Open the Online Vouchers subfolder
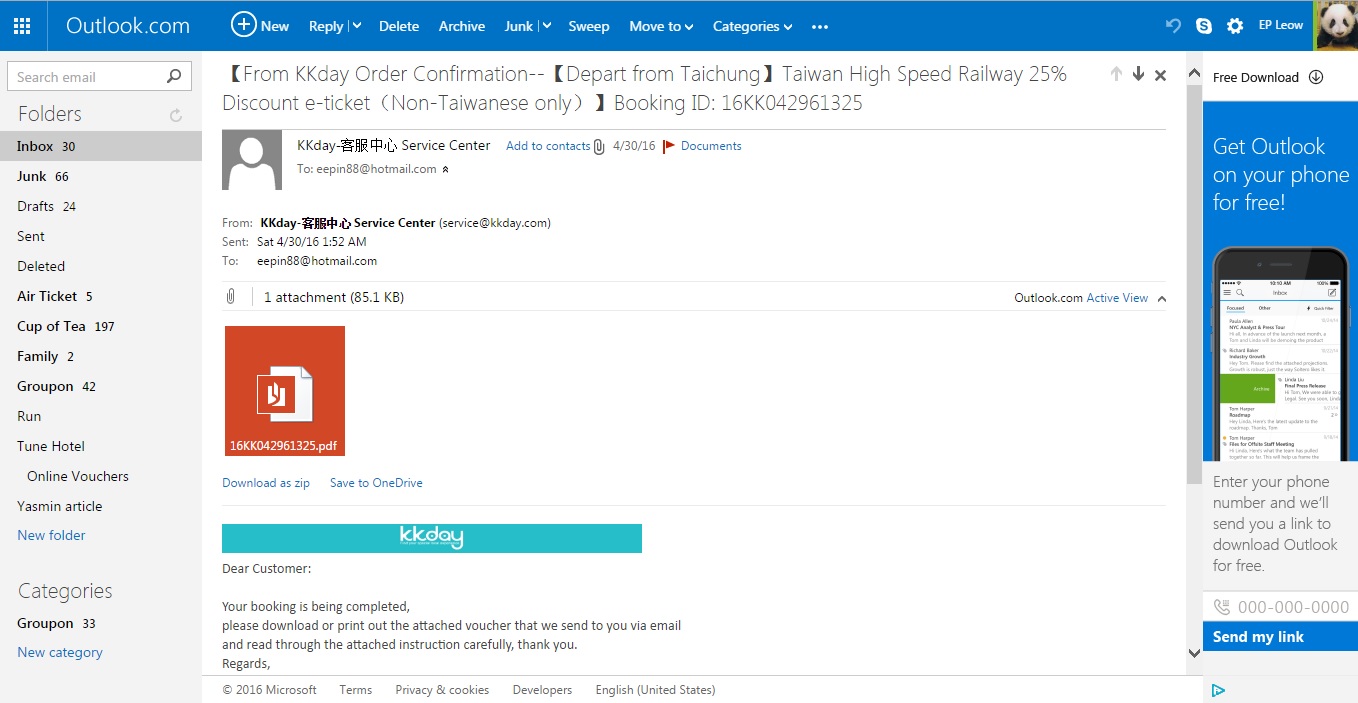 coord(100,476)
